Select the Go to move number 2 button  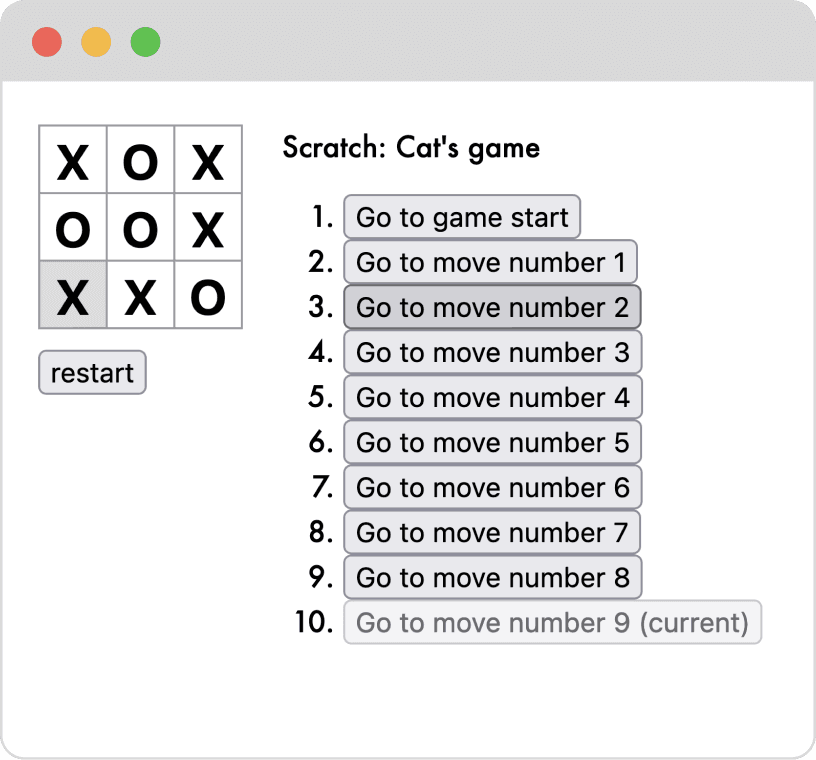point(492,308)
